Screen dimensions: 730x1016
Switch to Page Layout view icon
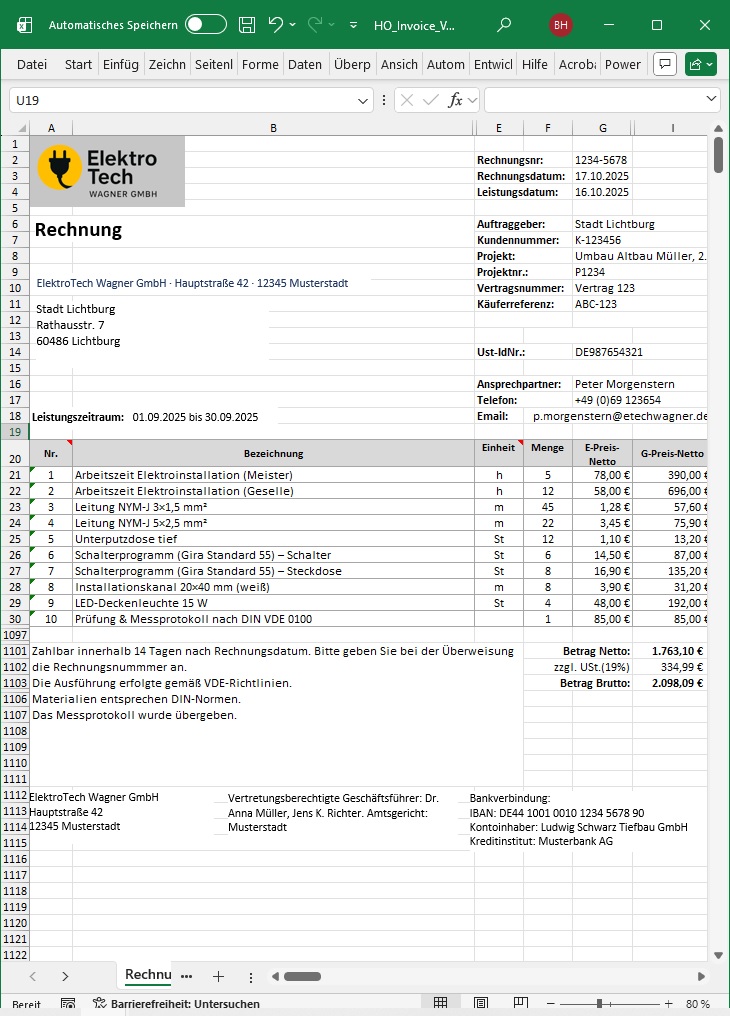click(481, 1003)
